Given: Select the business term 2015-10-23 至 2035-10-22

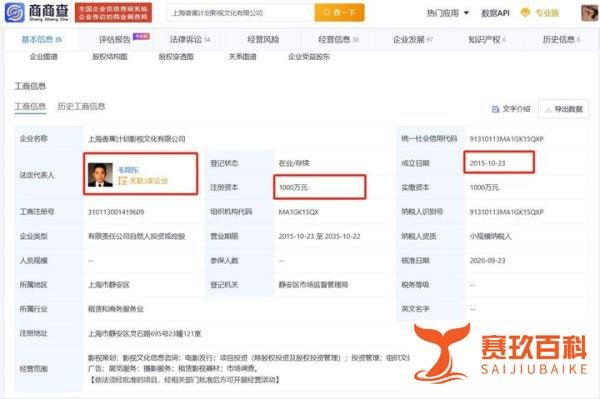Looking at the screenshot, I should (319, 236).
